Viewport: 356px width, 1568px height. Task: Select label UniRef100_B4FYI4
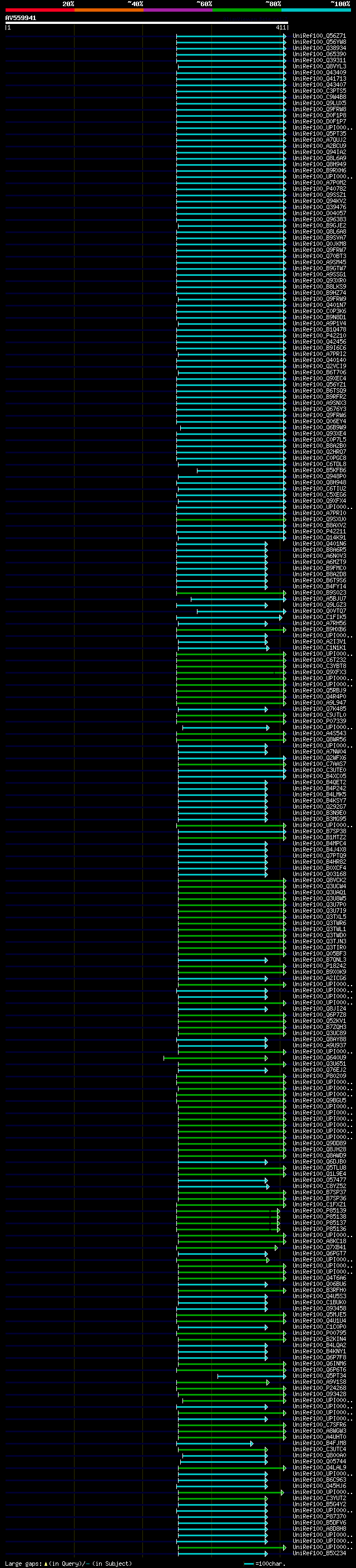(x=319, y=586)
